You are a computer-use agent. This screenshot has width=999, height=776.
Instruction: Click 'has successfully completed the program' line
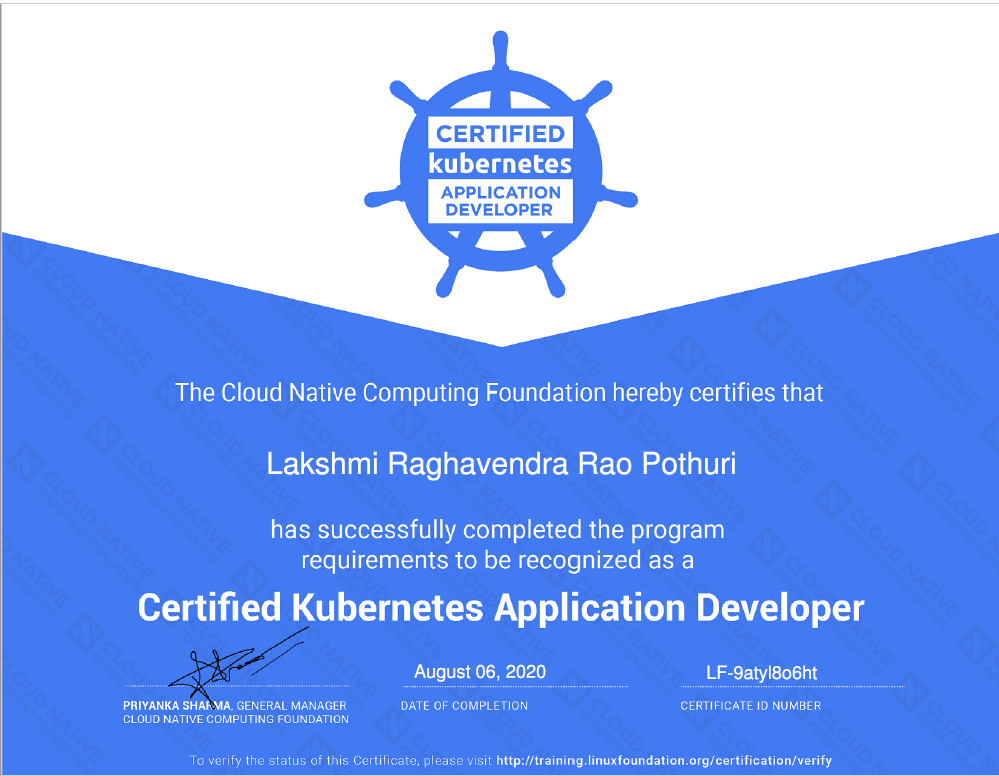[498, 530]
